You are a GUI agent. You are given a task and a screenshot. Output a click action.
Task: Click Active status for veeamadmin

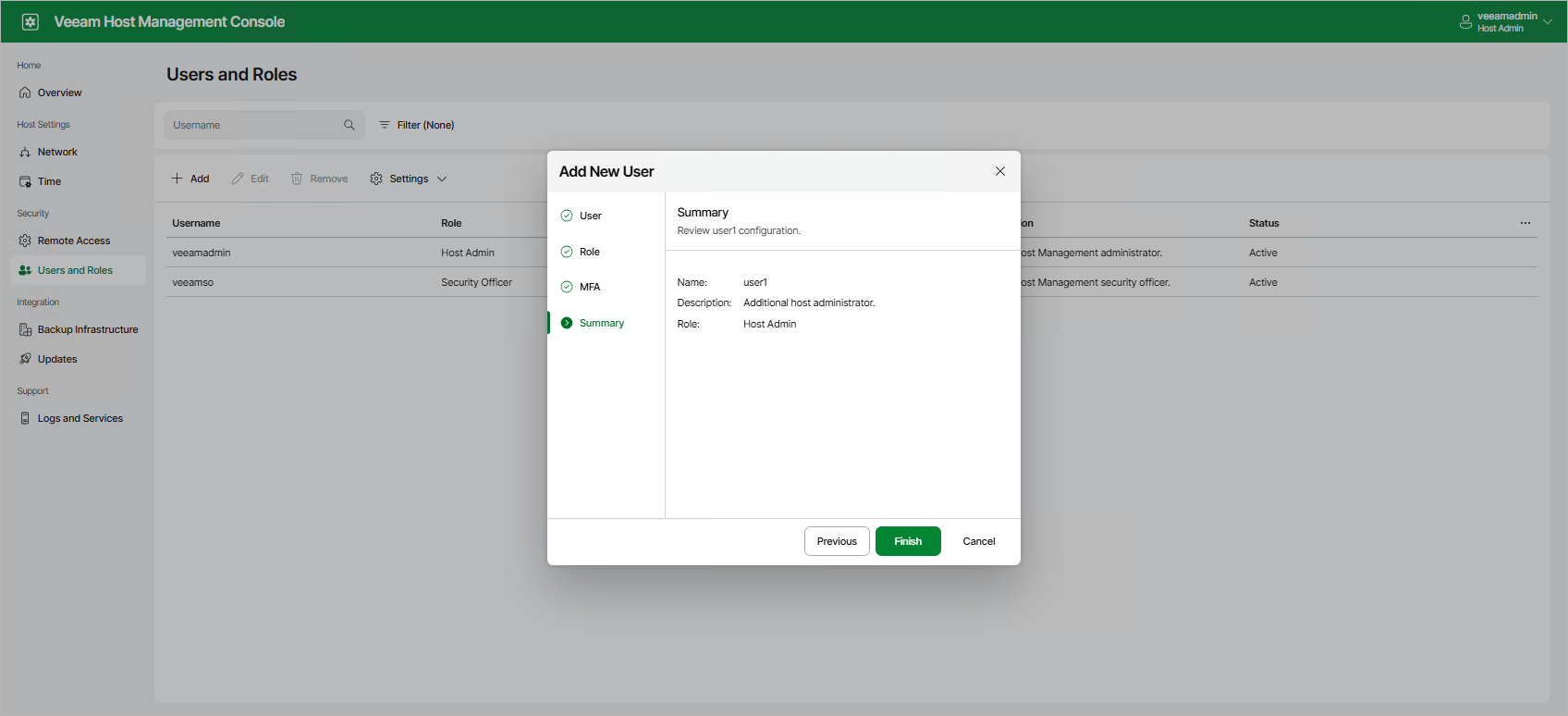[1263, 253]
